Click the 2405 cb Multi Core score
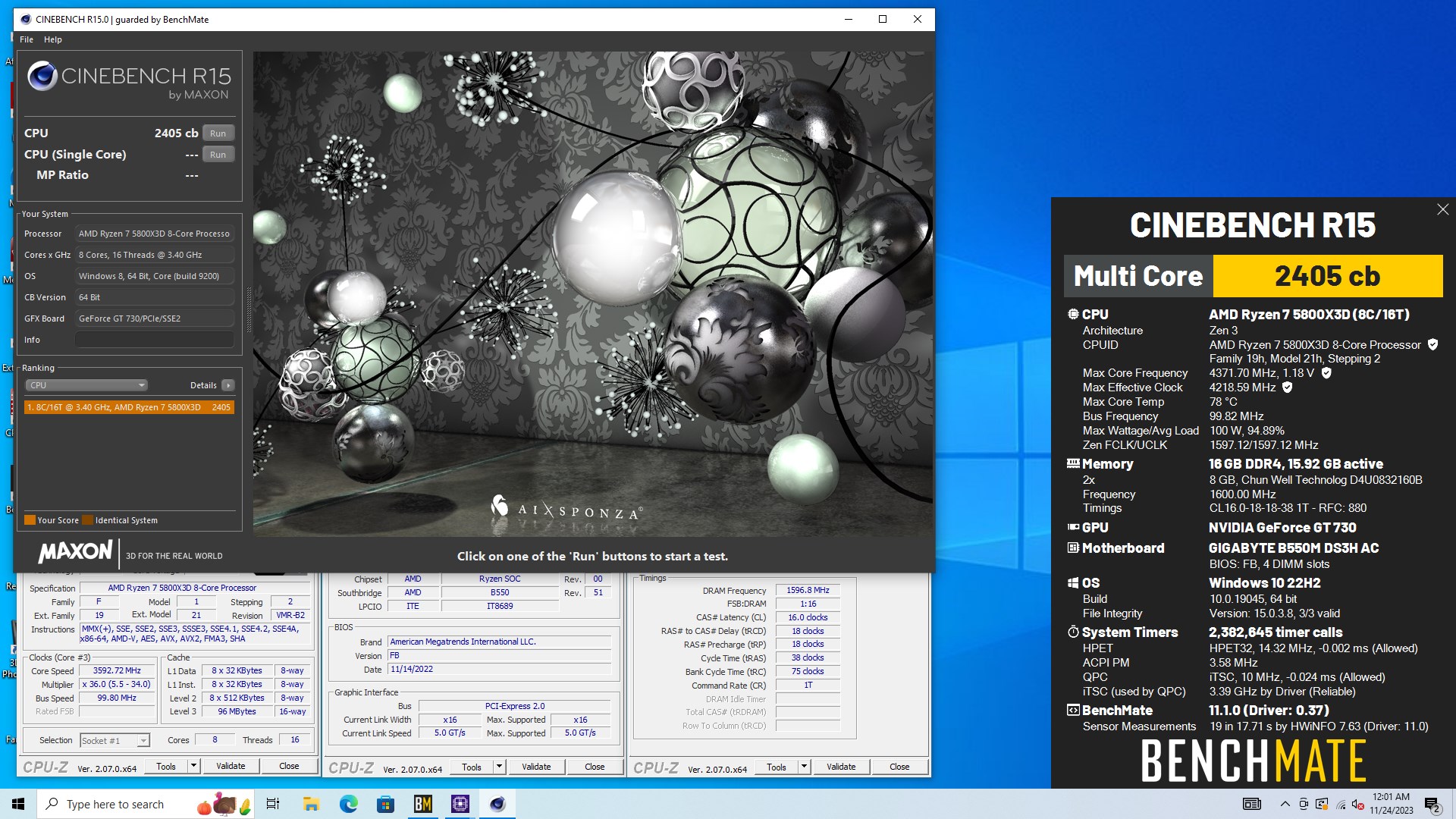This screenshot has height=819, width=1456. tap(1327, 276)
